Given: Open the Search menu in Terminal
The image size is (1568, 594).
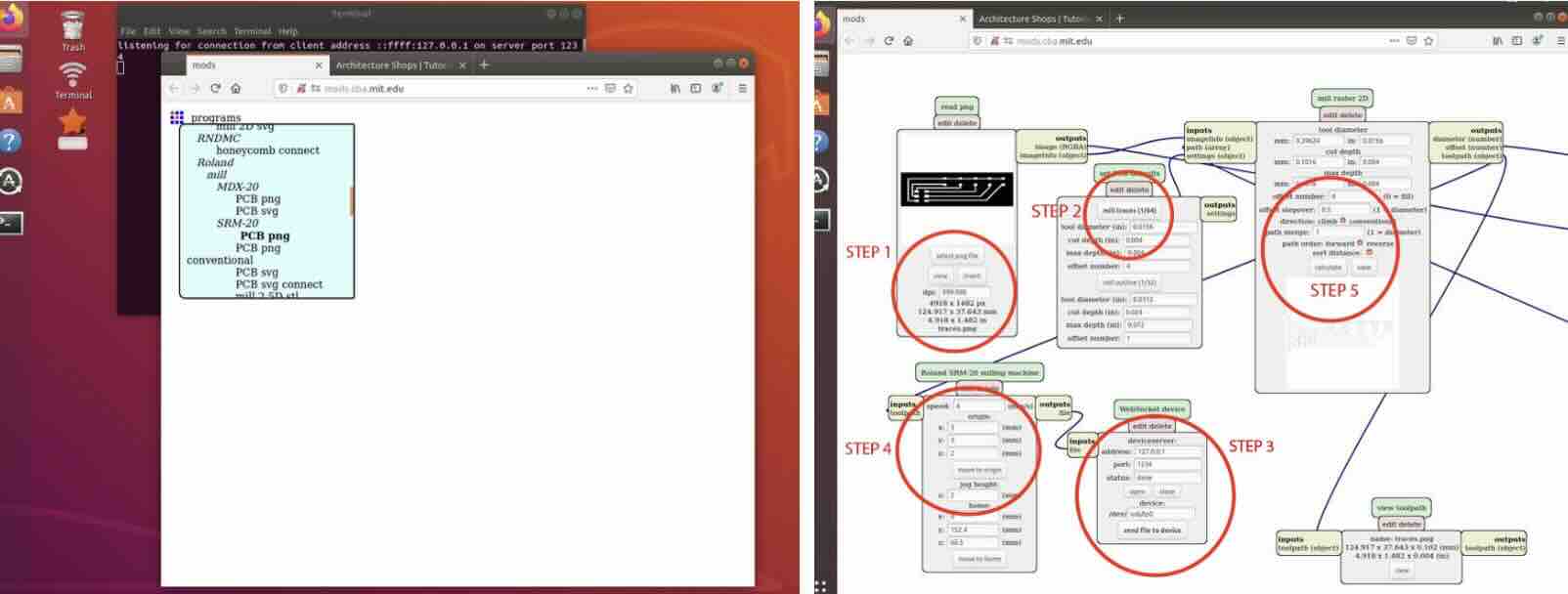Looking at the screenshot, I should (x=211, y=31).
